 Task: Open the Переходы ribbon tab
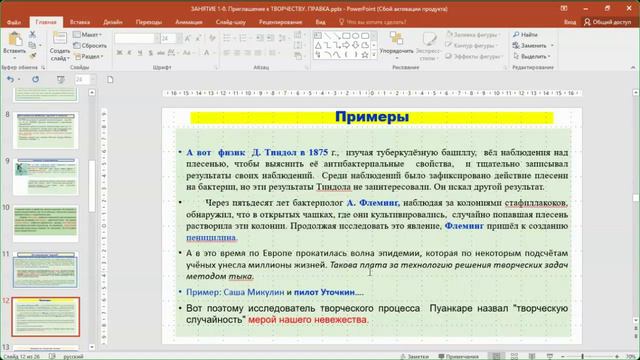(149, 22)
